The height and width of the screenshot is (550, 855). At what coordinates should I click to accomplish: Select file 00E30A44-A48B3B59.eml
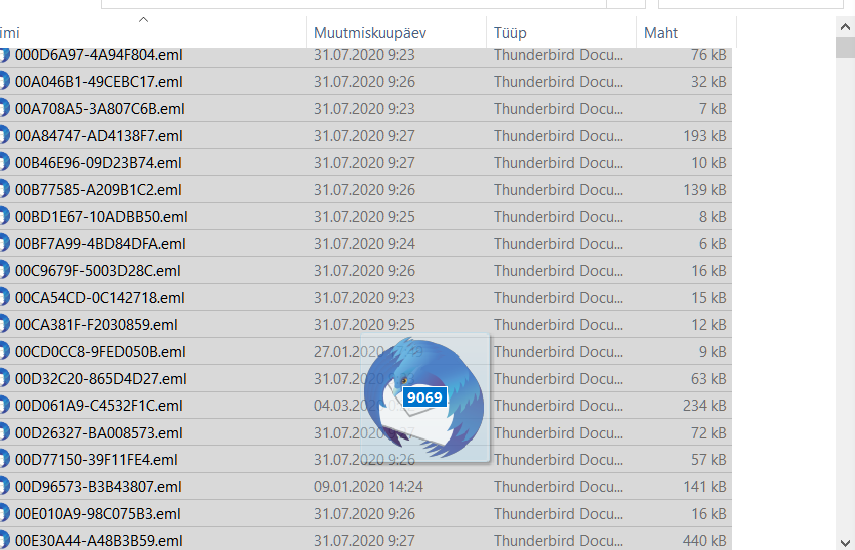tap(99, 541)
